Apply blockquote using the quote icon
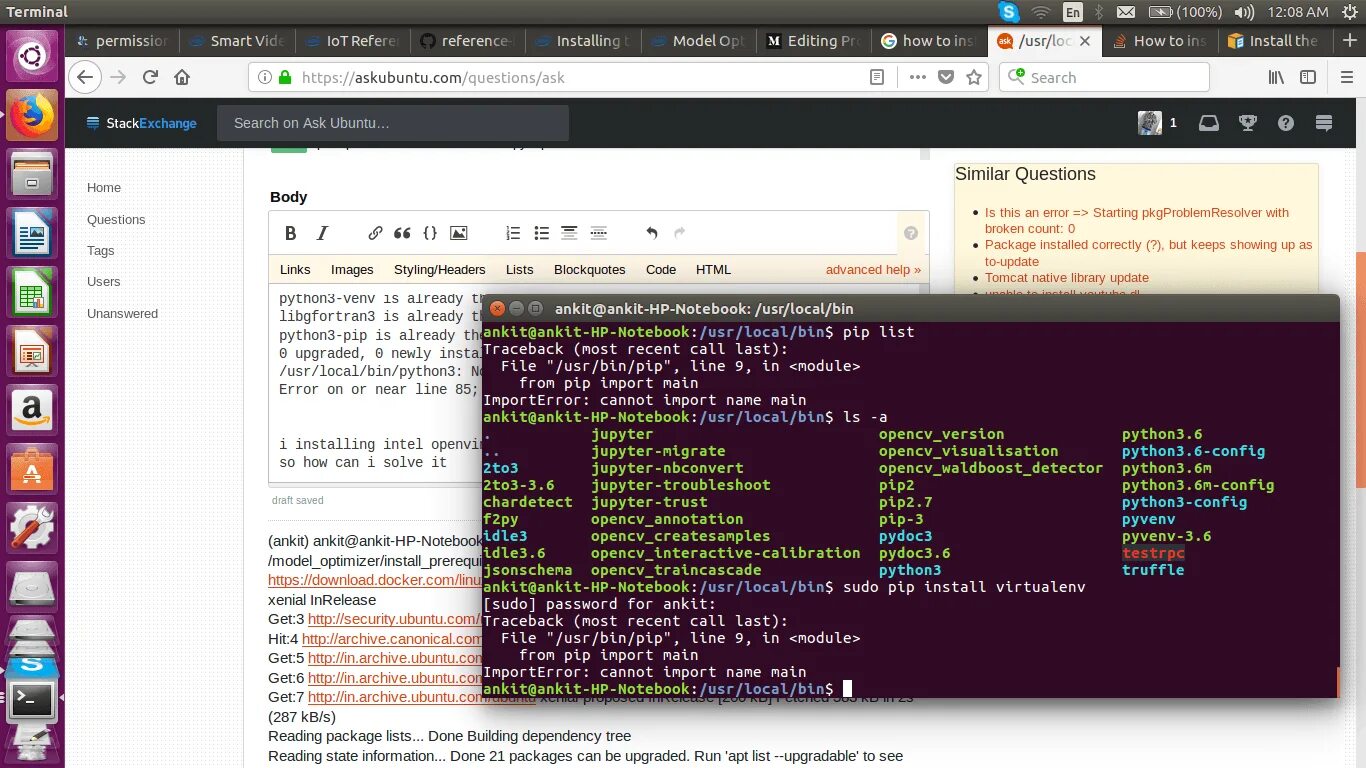Image resolution: width=1366 pixels, height=768 pixels. [x=402, y=233]
